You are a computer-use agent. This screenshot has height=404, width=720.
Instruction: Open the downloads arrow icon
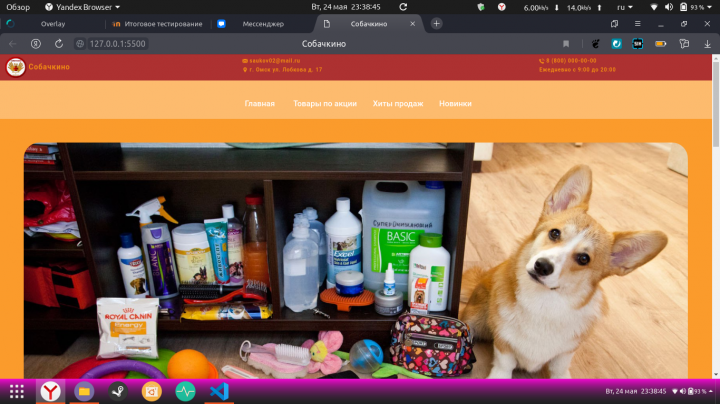tap(707, 44)
